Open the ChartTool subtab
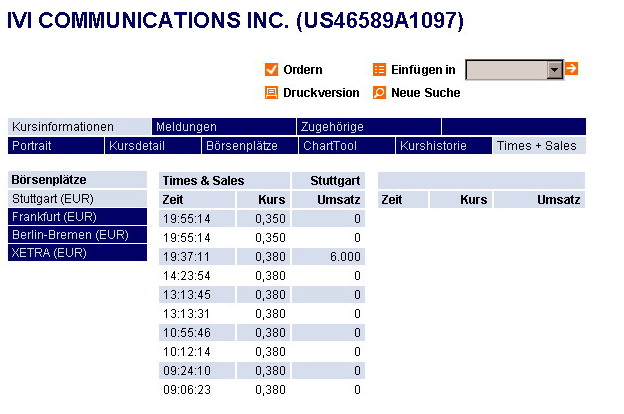Image resolution: width=624 pixels, height=414 pixels. [329, 146]
